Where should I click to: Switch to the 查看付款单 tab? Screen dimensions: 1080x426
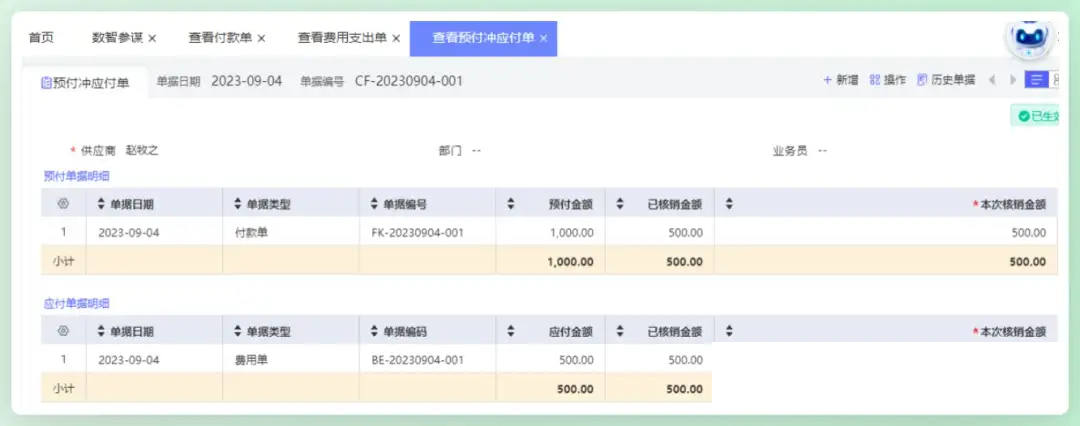pos(220,38)
